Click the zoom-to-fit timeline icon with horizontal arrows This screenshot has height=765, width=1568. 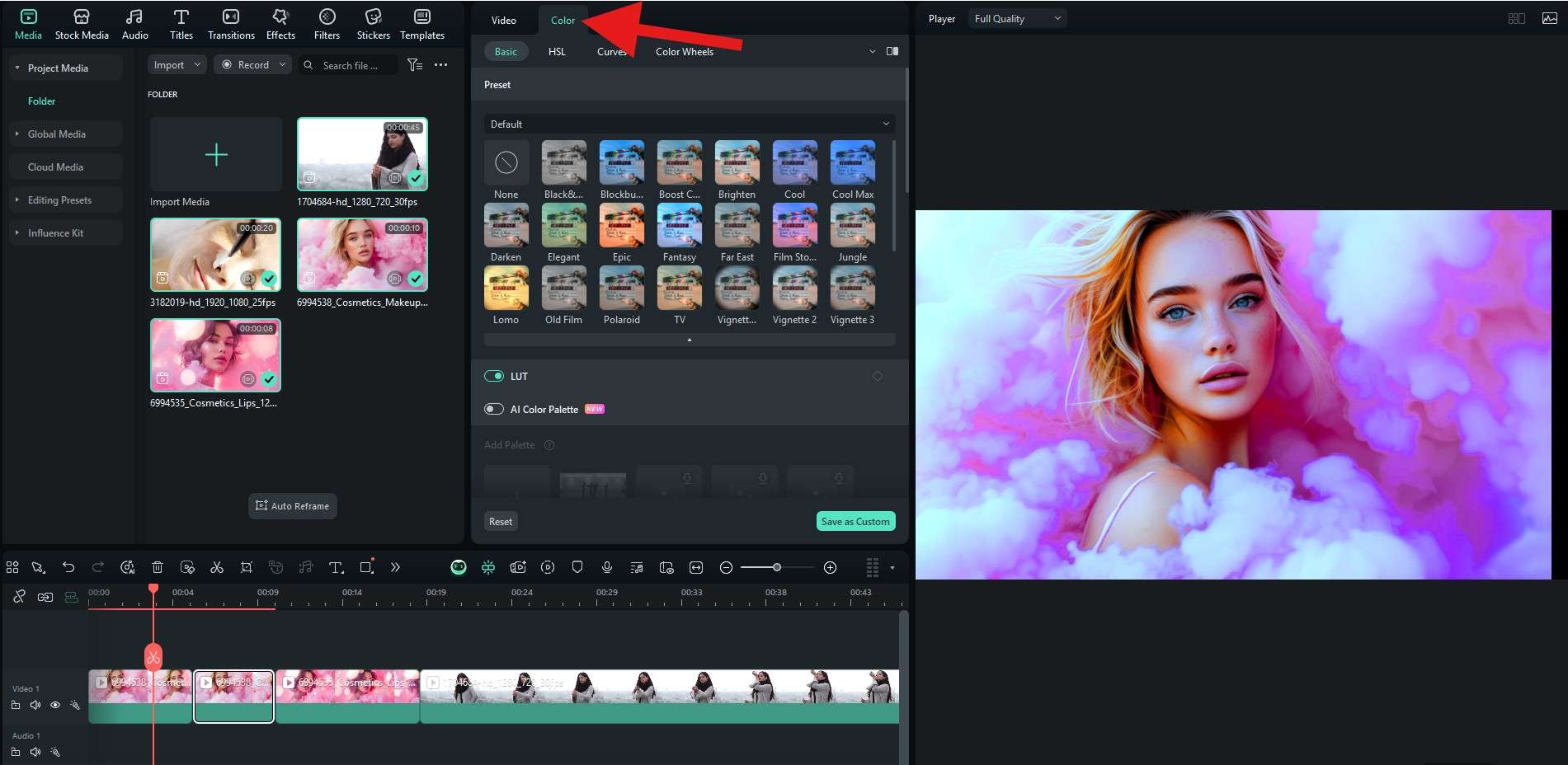coord(696,567)
